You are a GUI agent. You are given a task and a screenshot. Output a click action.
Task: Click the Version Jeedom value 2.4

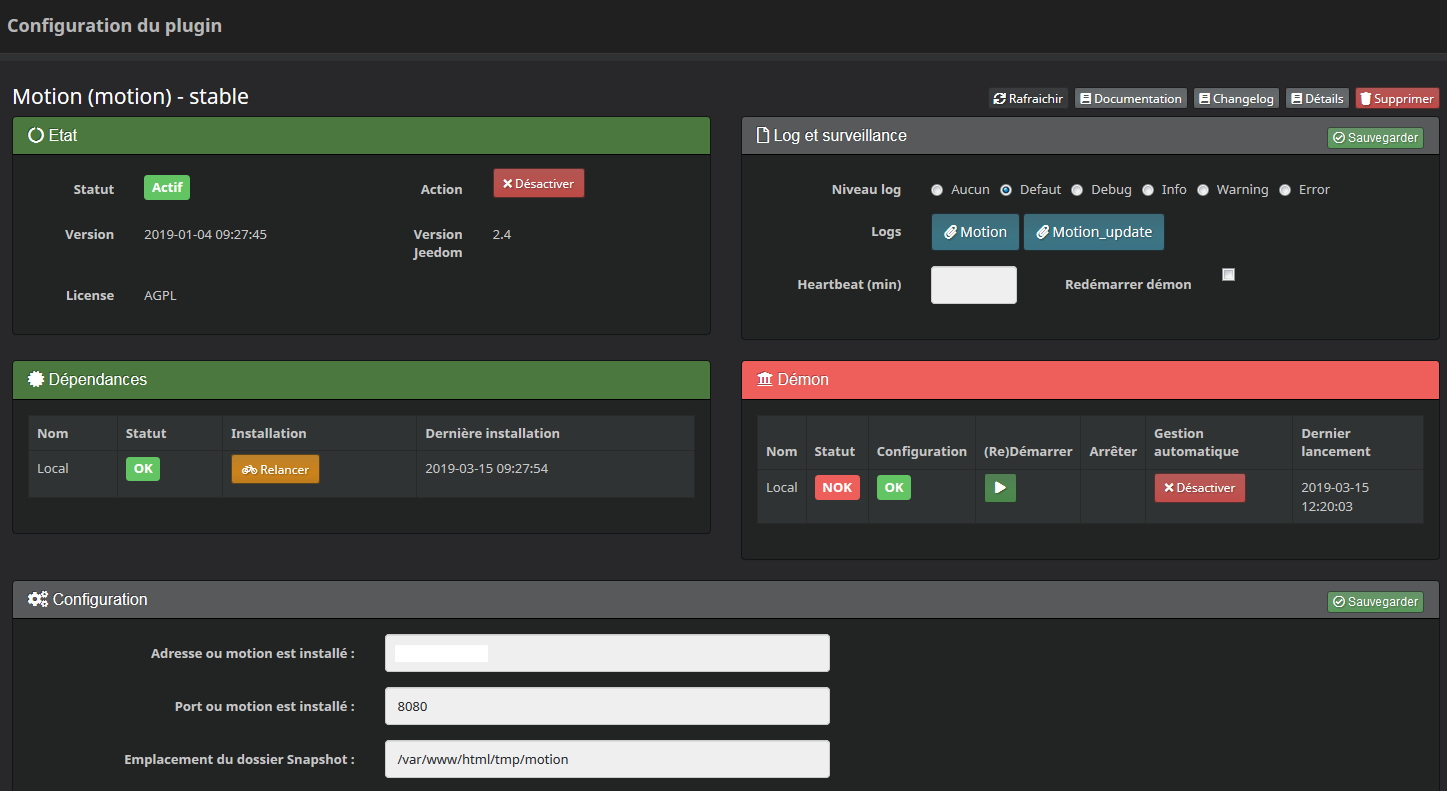click(x=502, y=235)
